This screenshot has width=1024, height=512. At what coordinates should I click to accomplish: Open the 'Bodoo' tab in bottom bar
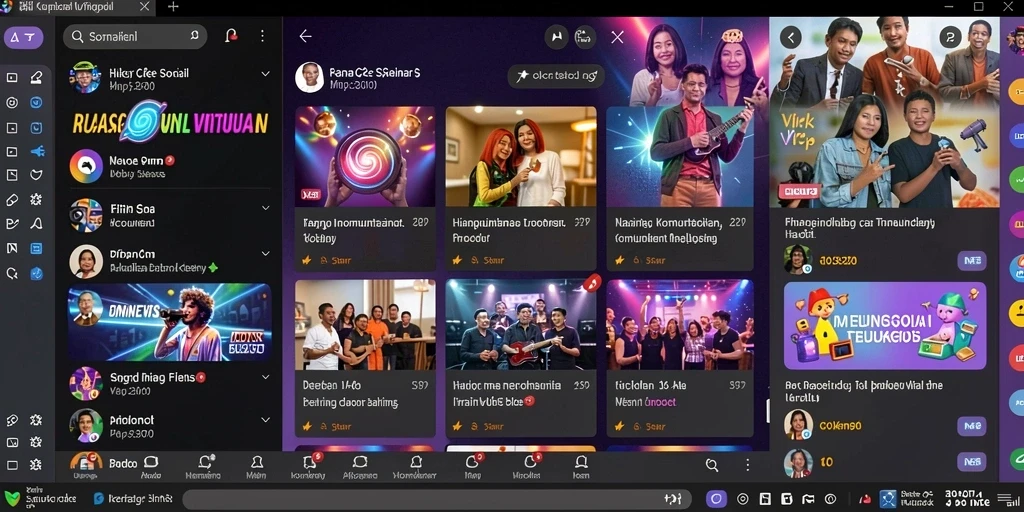click(123, 463)
